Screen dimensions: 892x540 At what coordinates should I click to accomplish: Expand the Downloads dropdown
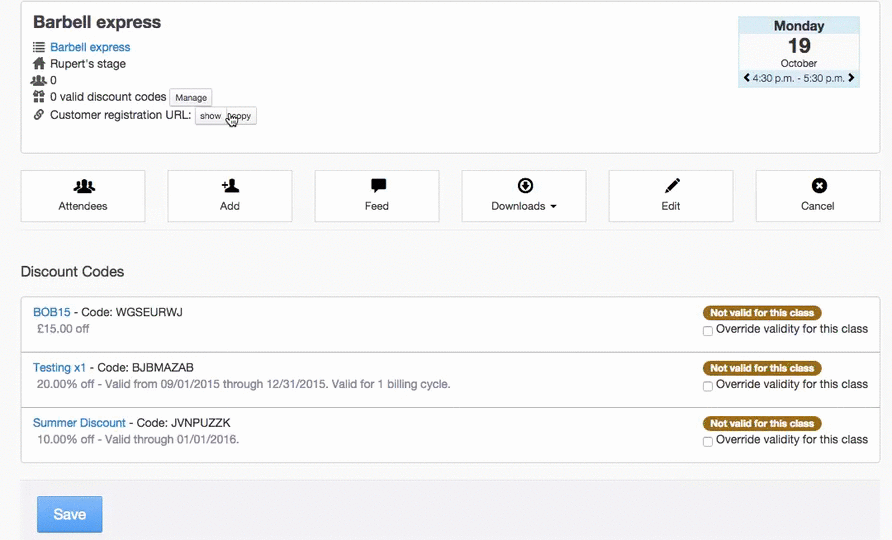pyautogui.click(x=524, y=195)
